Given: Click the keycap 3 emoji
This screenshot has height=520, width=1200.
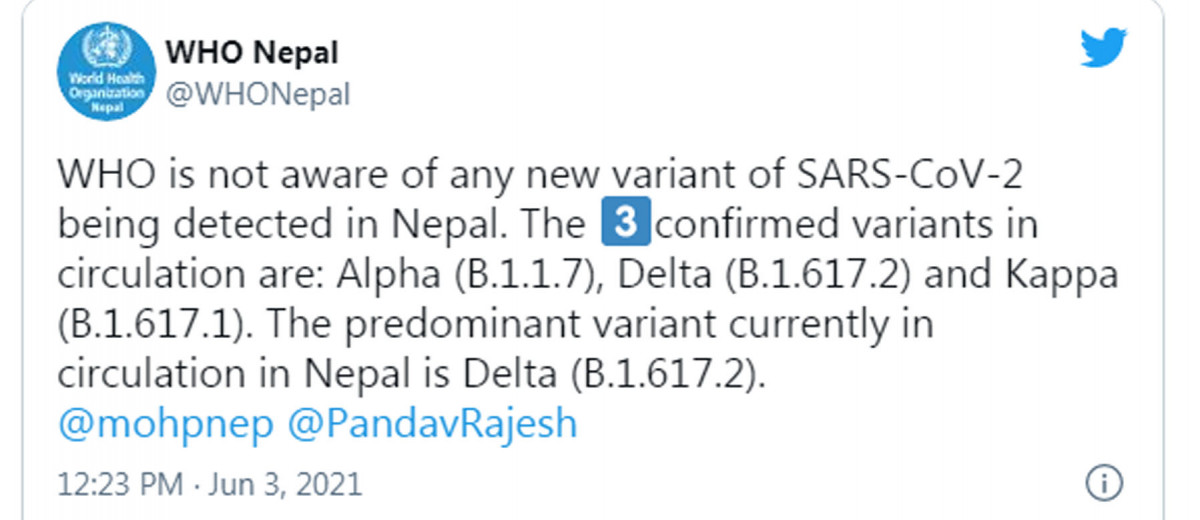Looking at the screenshot, I should coord(626,222).
